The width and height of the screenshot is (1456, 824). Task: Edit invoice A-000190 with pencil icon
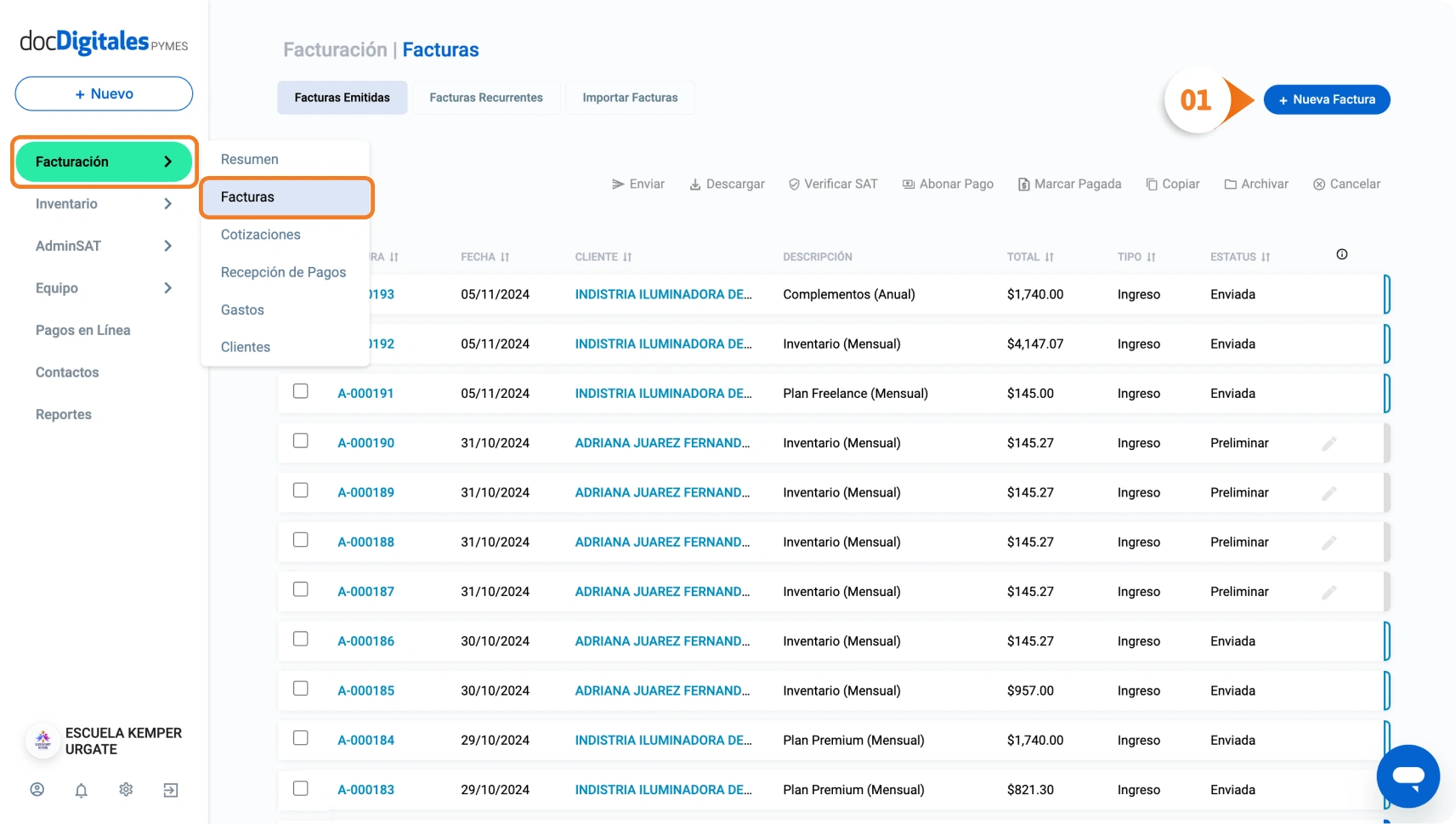click(x=1329, y=444)
